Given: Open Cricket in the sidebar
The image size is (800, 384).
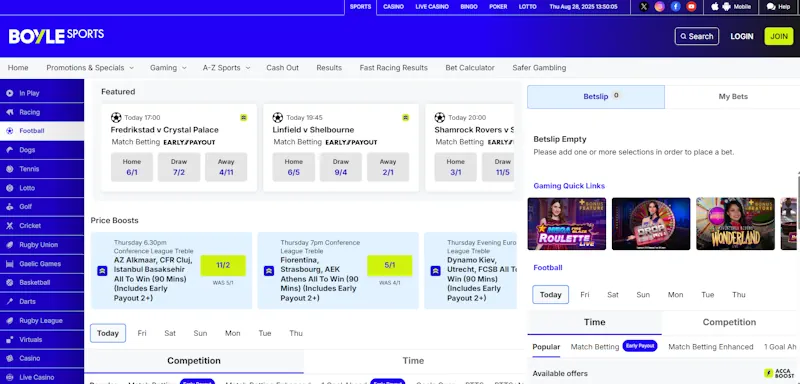Looking at the screenshot, I should [42, 226].
